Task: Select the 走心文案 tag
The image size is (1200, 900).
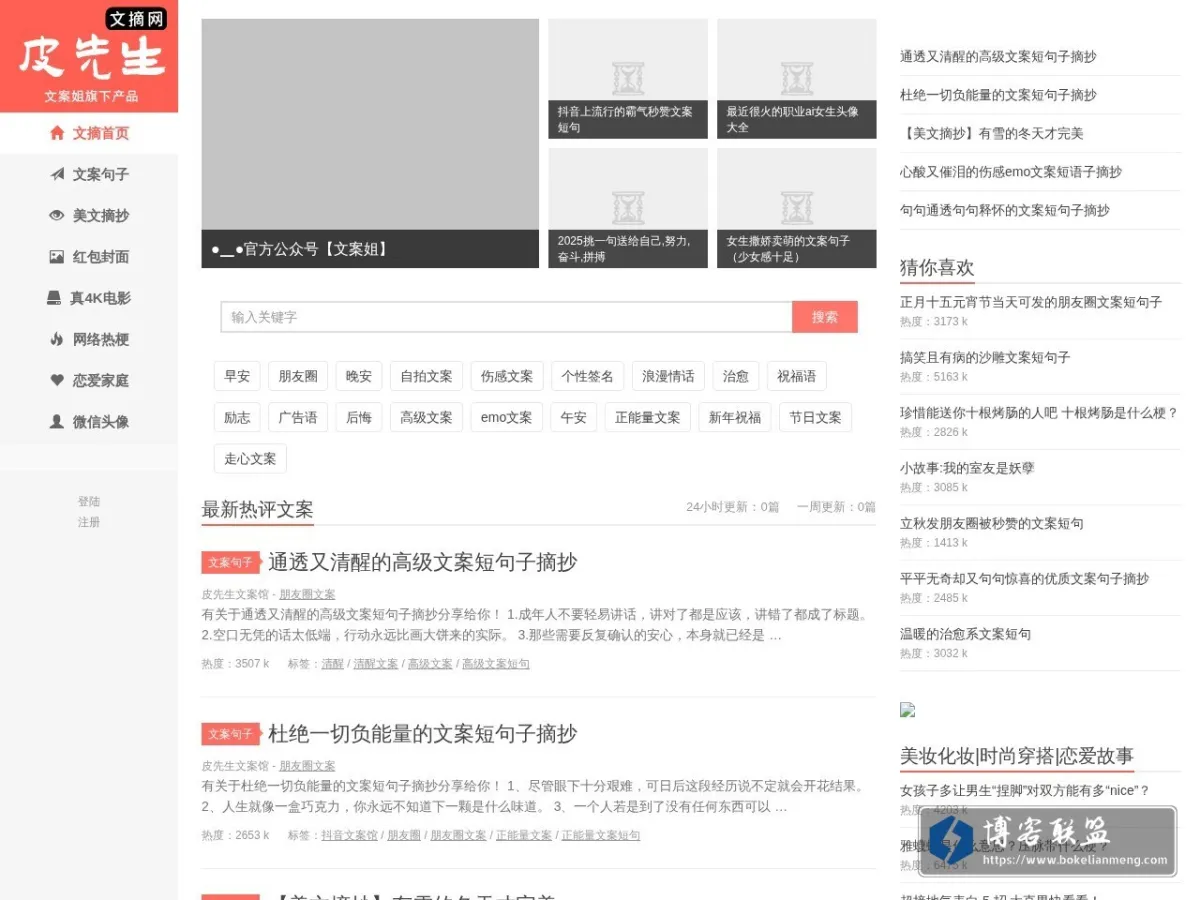Action: 250,459
